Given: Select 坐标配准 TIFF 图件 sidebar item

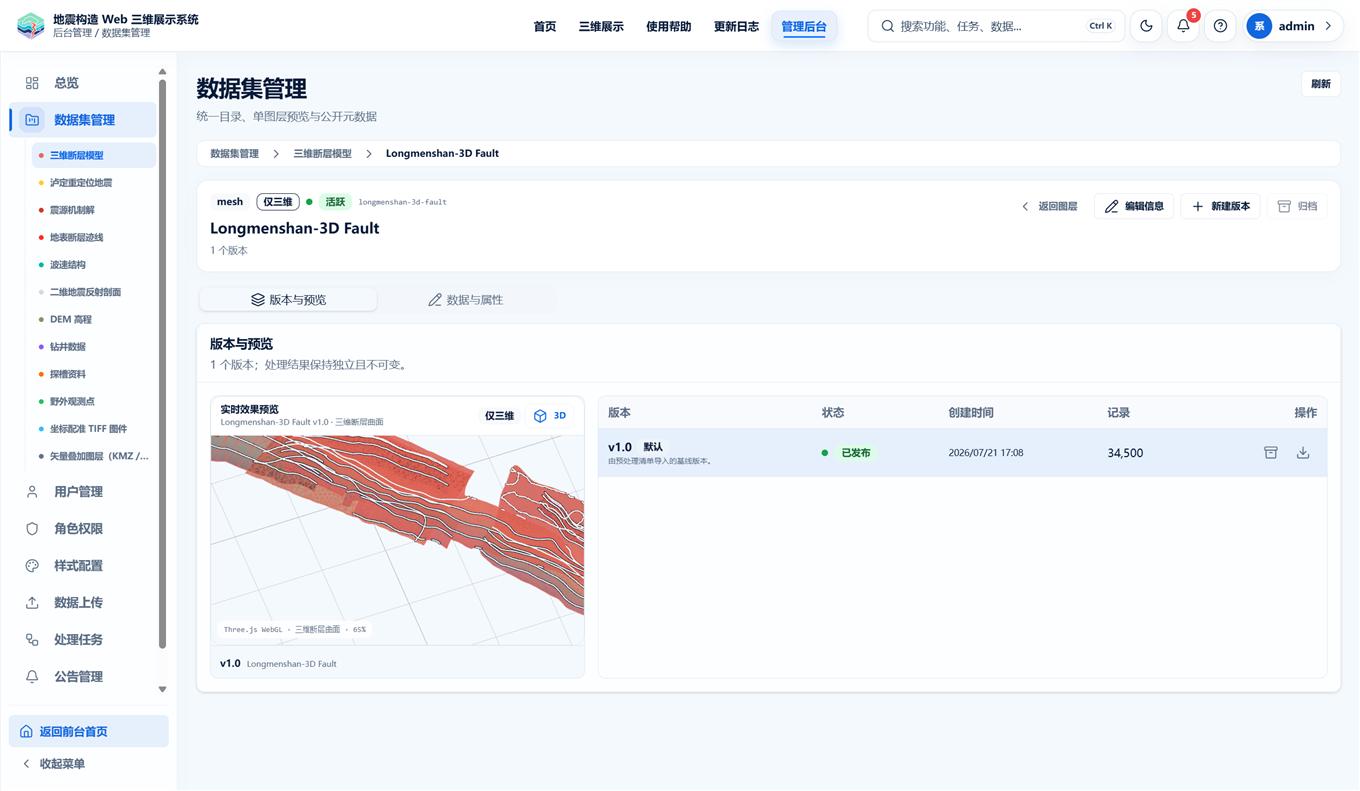Looking at the screenshot, I should 94,429.
